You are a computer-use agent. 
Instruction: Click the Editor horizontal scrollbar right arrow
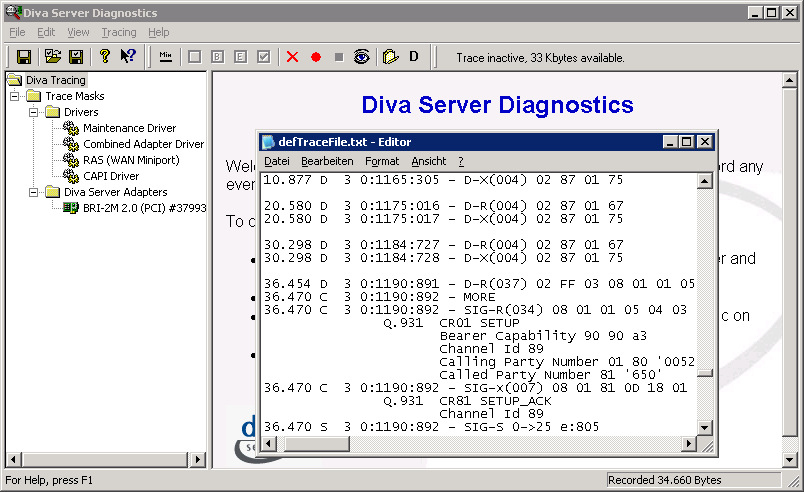click(689, 444)
